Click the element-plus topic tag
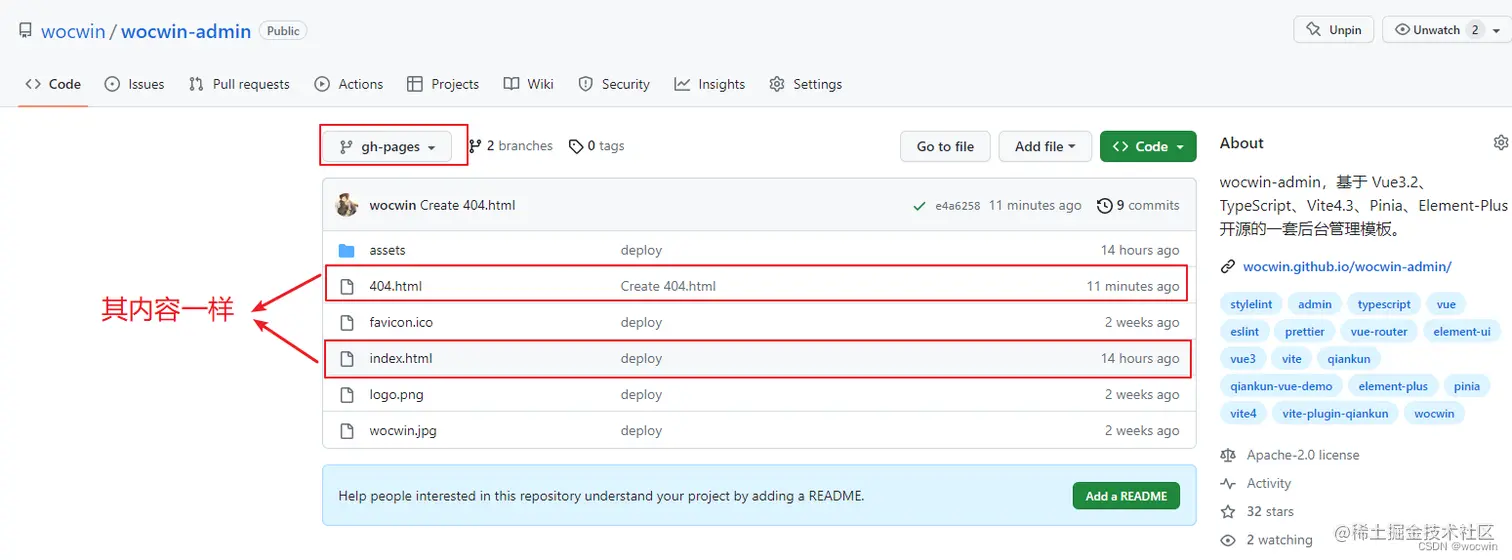Screen dimensions: 1512x560 (x=1393, y=385)
